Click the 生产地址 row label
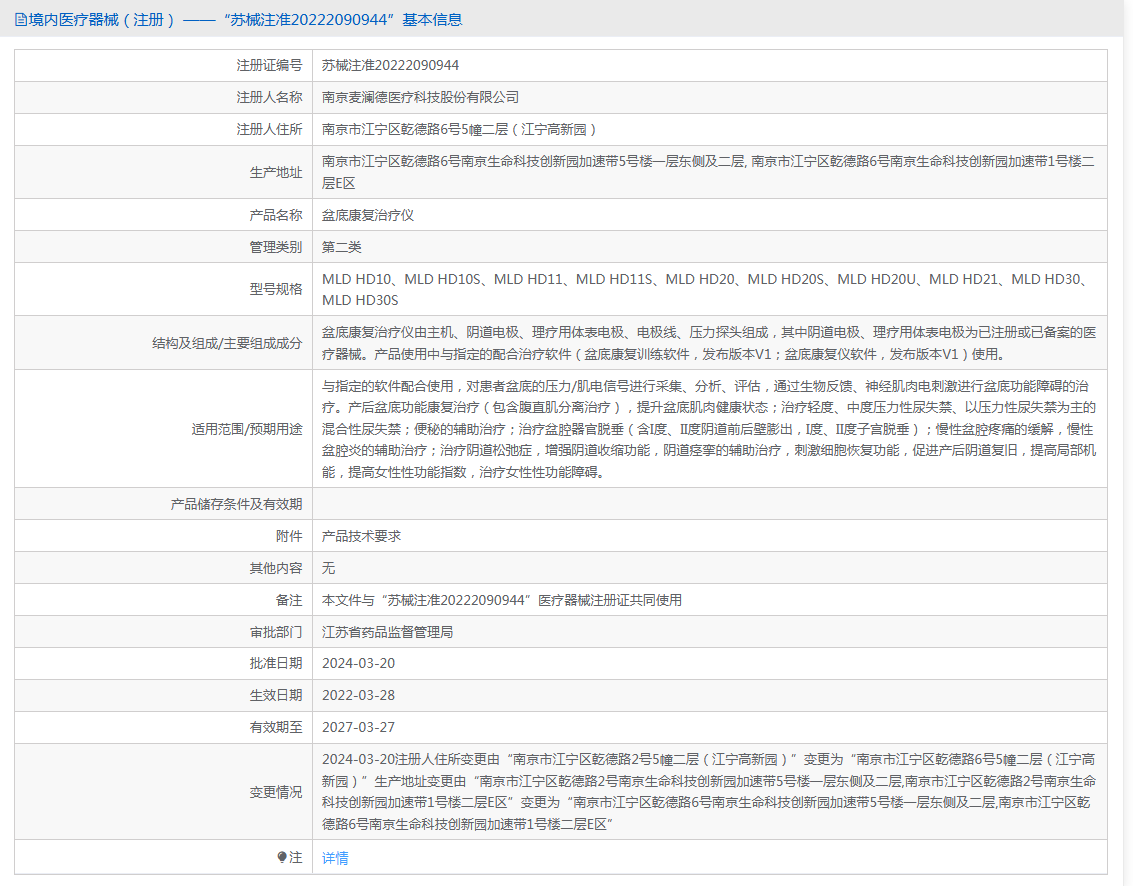The height and width of the screenshot is (886, 1133). (275, 172)
